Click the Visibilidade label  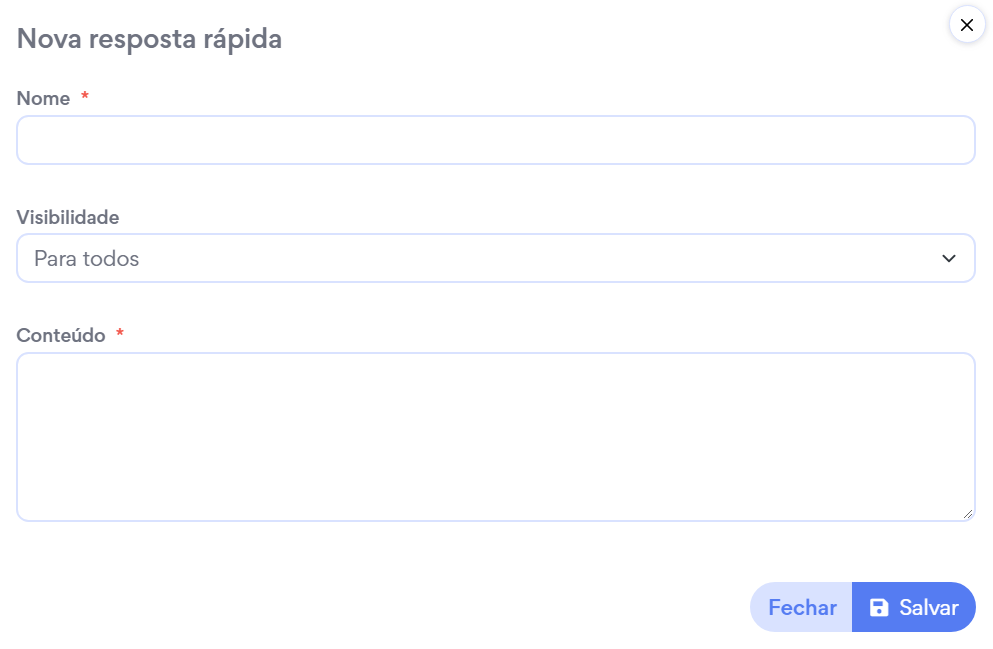(x=68, y=217)
